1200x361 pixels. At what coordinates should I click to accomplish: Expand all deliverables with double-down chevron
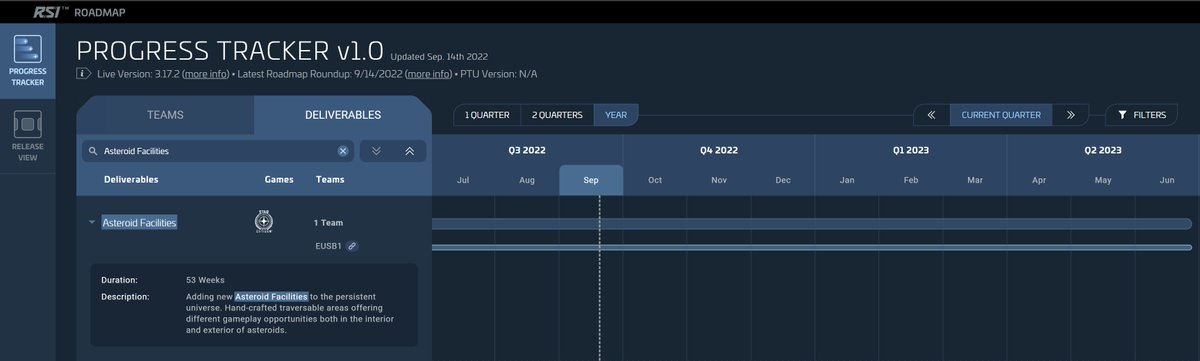[x=376, y=151]
